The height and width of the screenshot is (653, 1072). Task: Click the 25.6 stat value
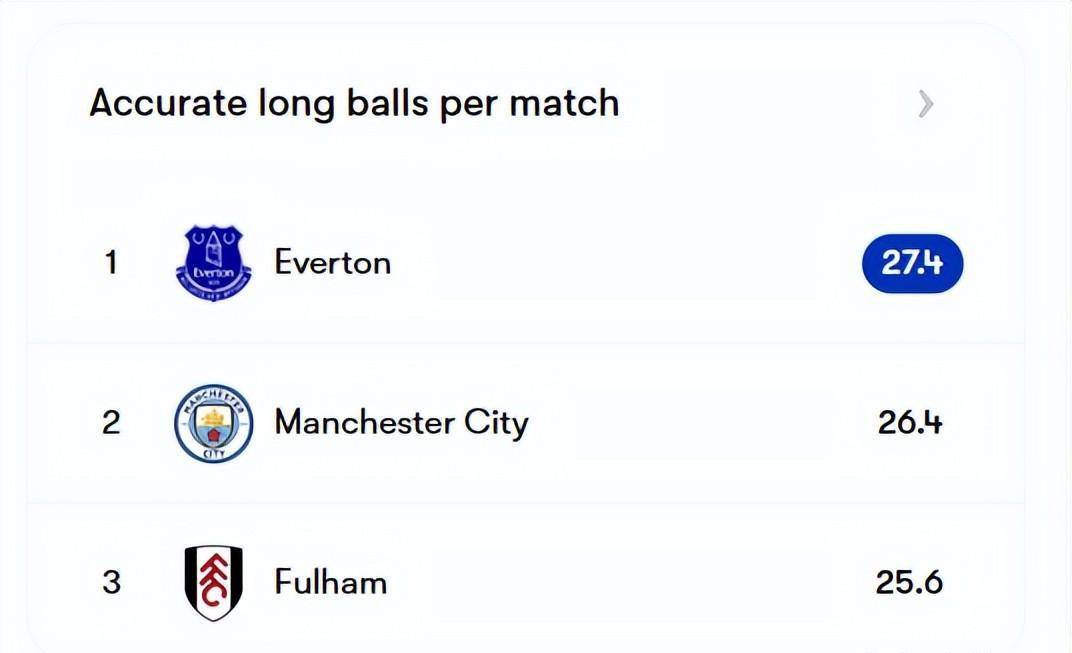(x=909, y=583)
